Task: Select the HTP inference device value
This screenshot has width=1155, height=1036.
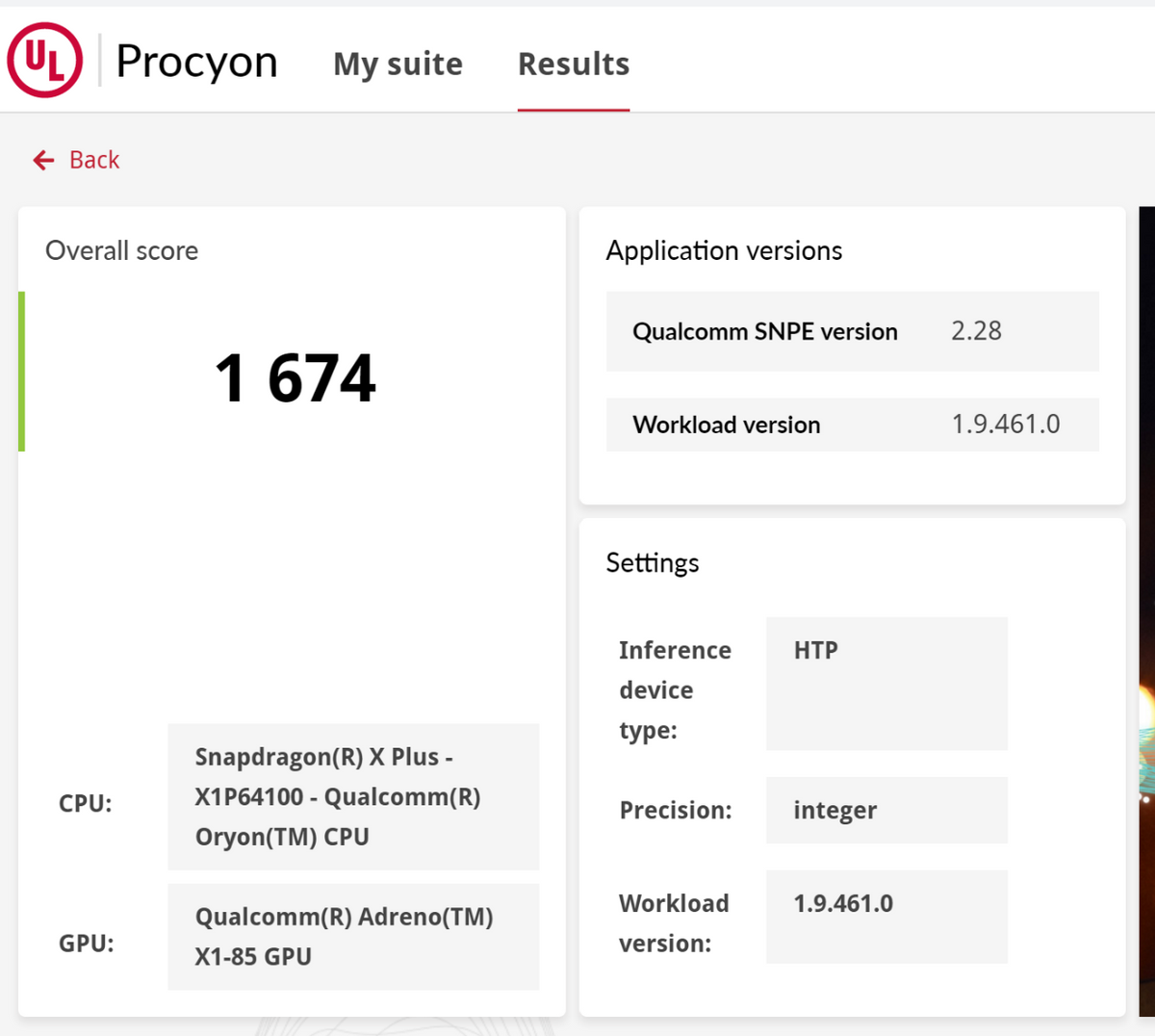Action: point(886,684)
